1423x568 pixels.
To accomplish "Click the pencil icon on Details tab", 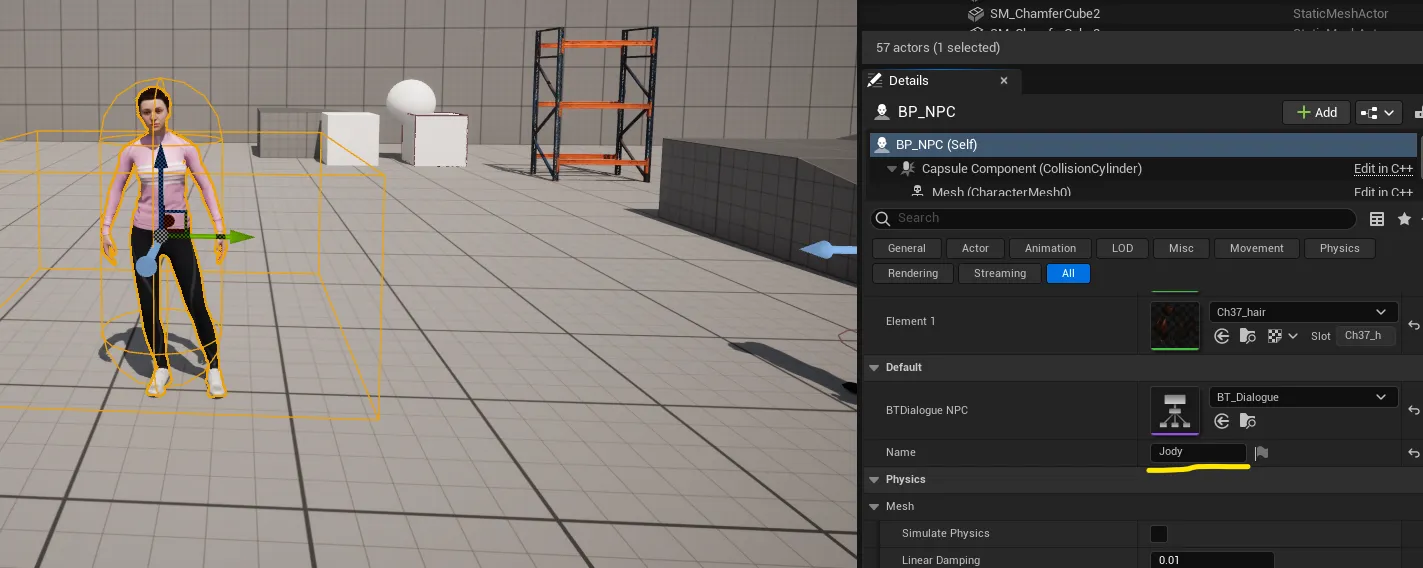I will tap(875, 81).
